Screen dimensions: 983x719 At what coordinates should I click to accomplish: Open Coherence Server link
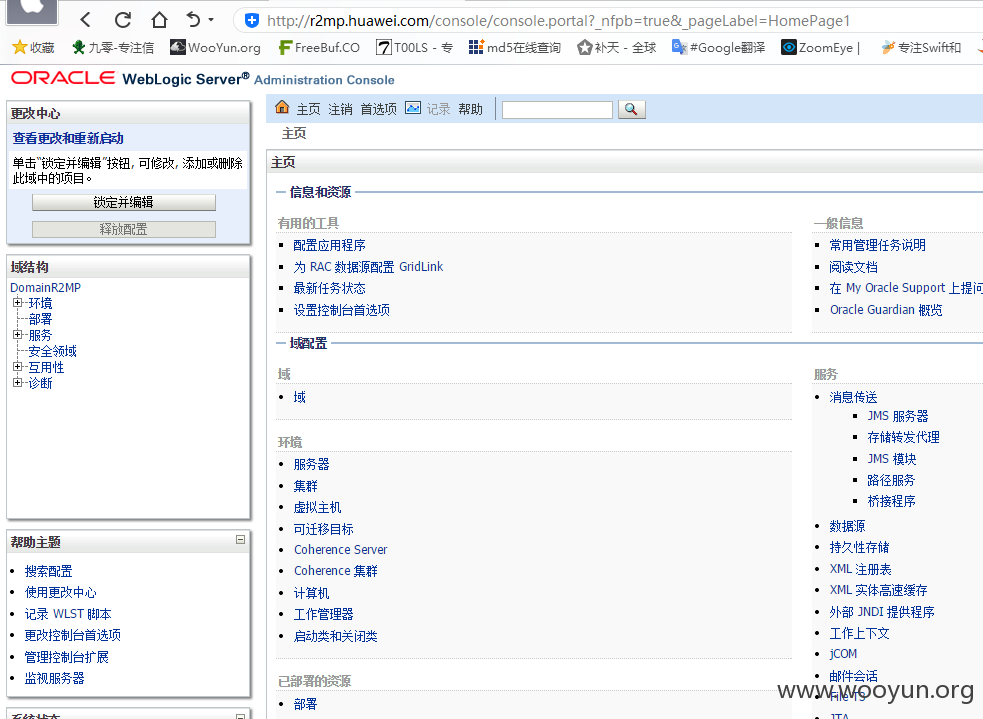point(340,550)
